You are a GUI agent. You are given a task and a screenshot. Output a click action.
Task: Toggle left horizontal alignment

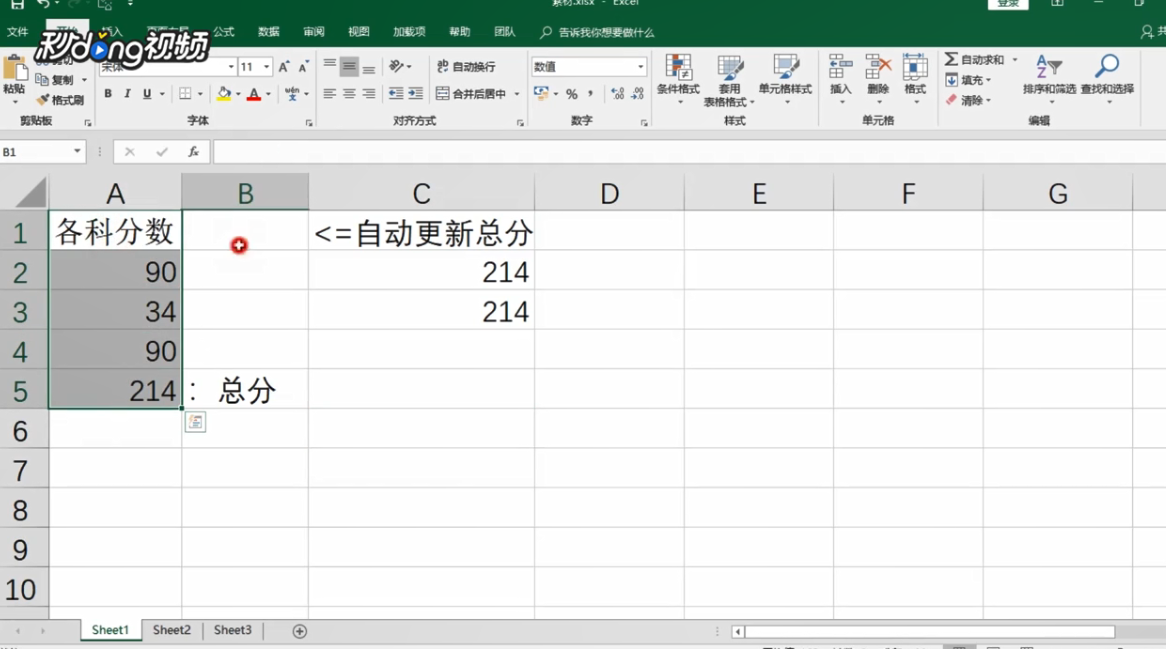(329, 94)
